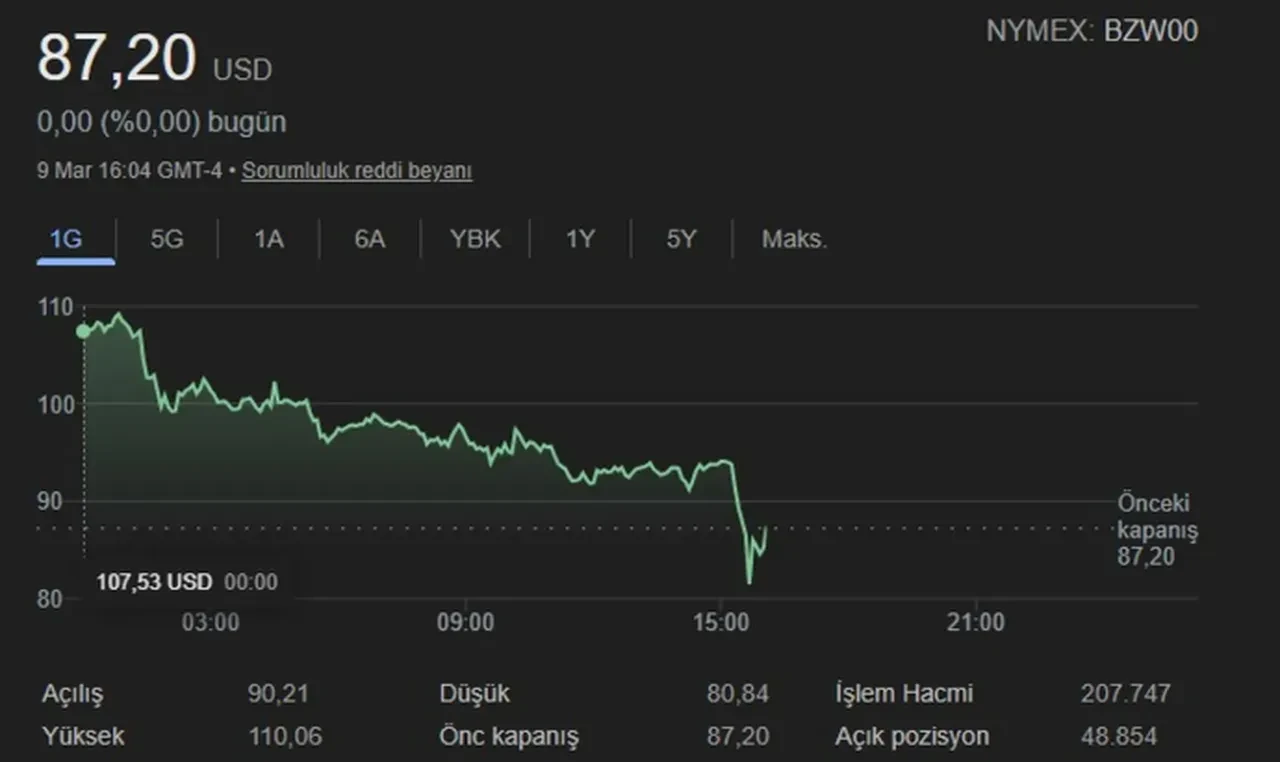Click the large 87,20 USD price
Image resolution: width=1280 pixels, height=762 pixels.
tap(116, 59)
